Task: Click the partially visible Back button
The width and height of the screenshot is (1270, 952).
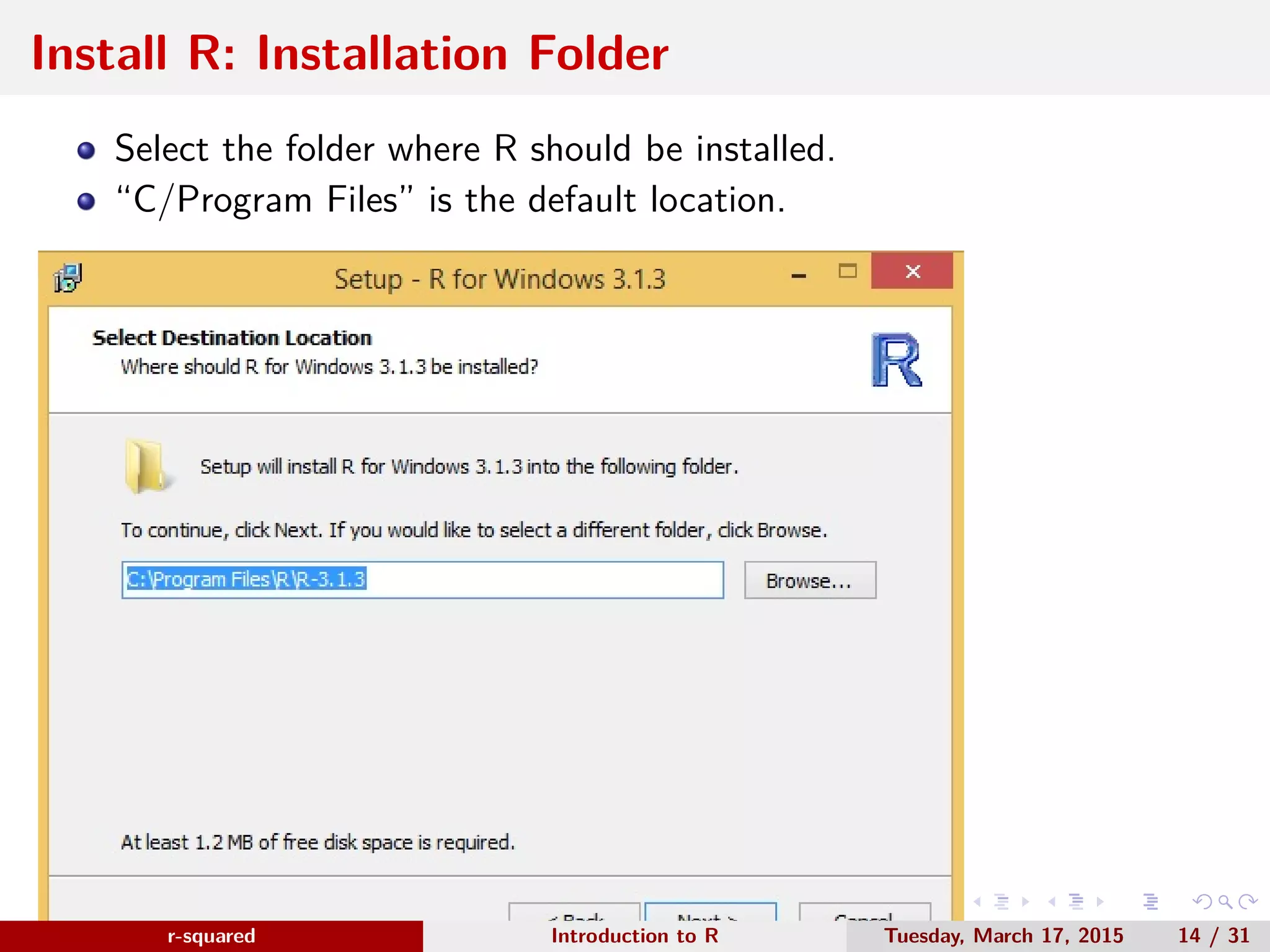Action: pyautogui.click(x=574, y=912)
